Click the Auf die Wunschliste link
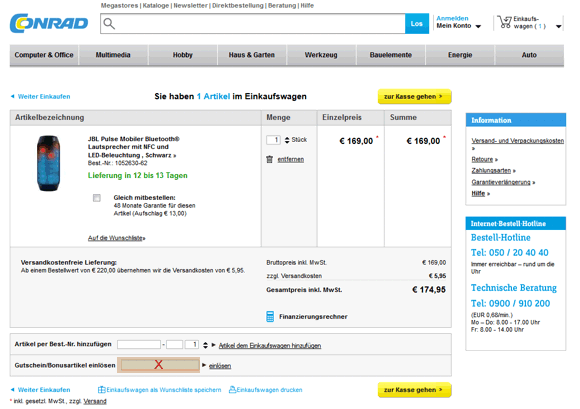 (x=117, y=238)
